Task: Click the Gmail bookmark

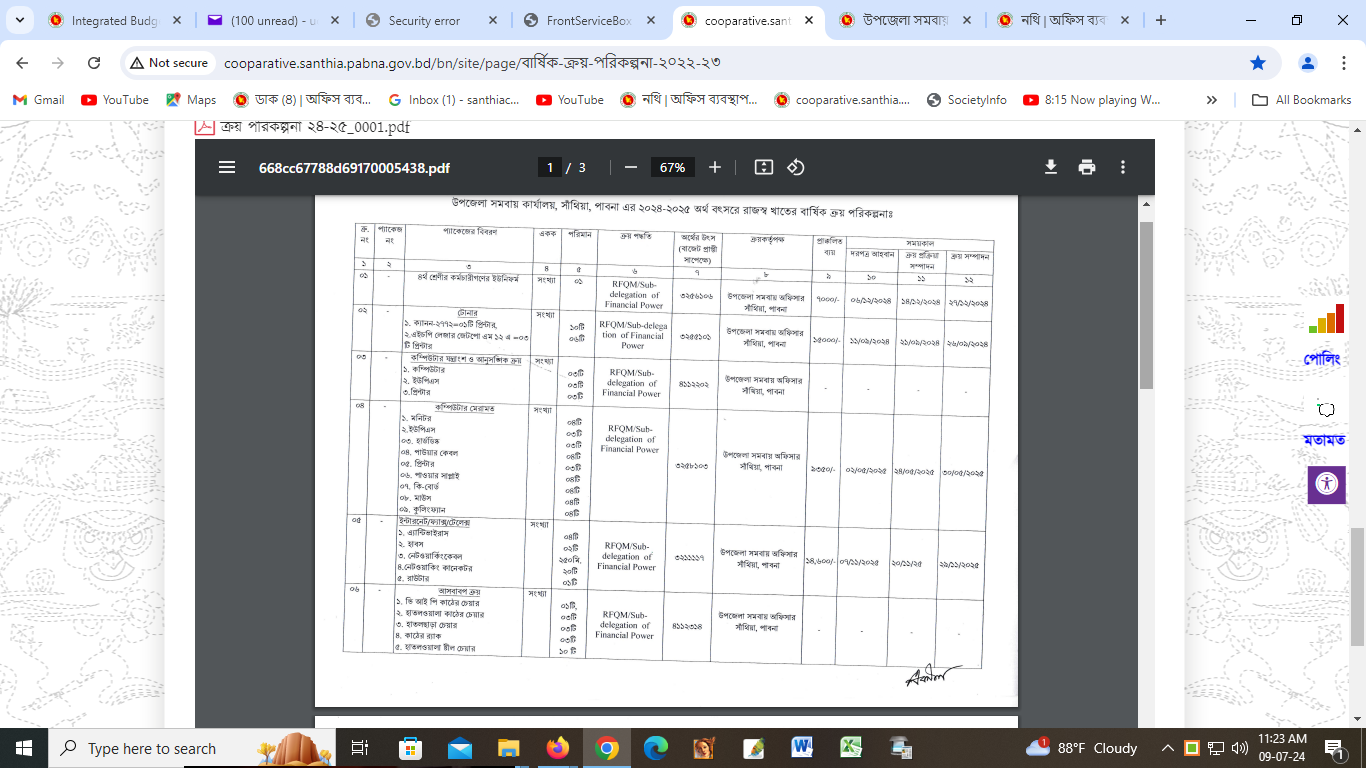Action: (x=38, y=100)
